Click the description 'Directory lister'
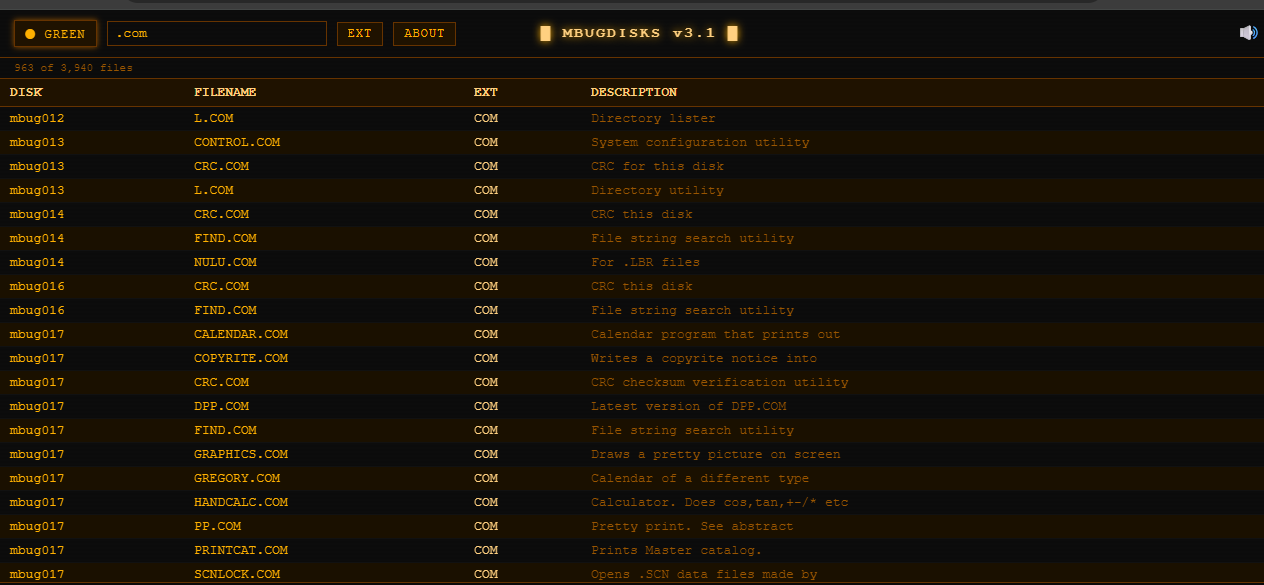Viewport: 1264px width, 585px height. pos(653,118)
